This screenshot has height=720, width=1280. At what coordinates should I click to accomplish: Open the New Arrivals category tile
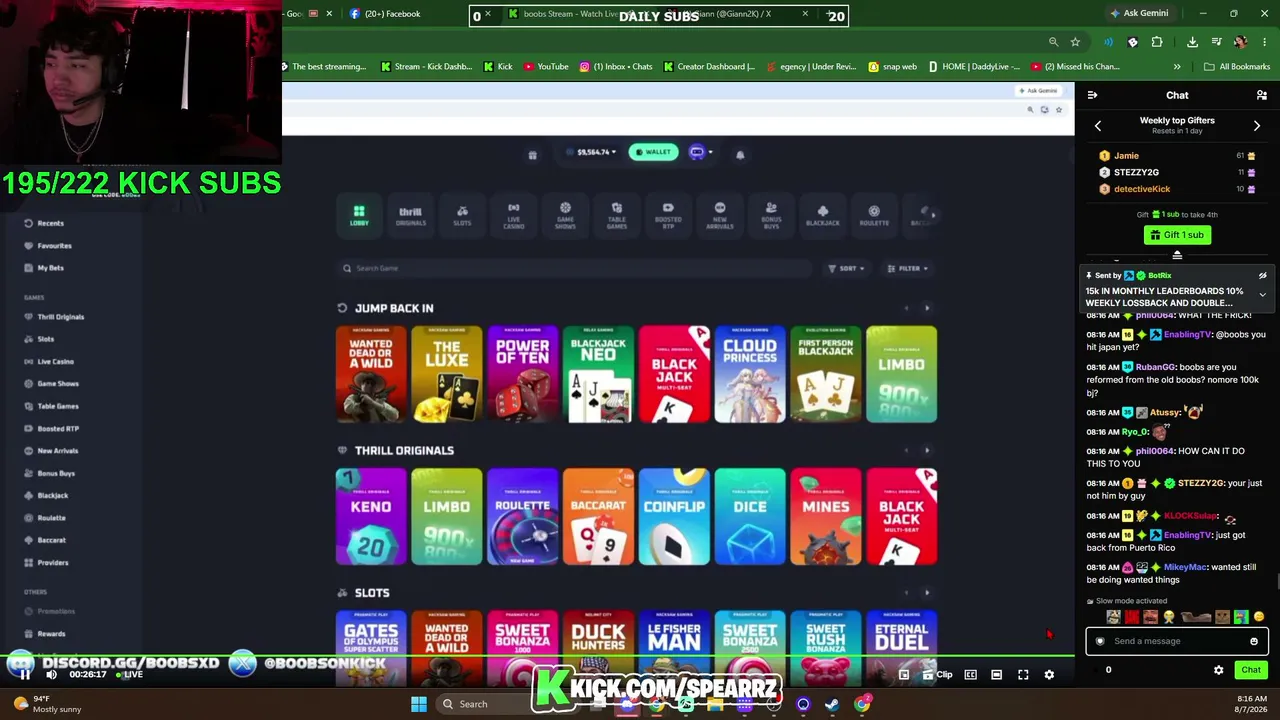(720, 215)
